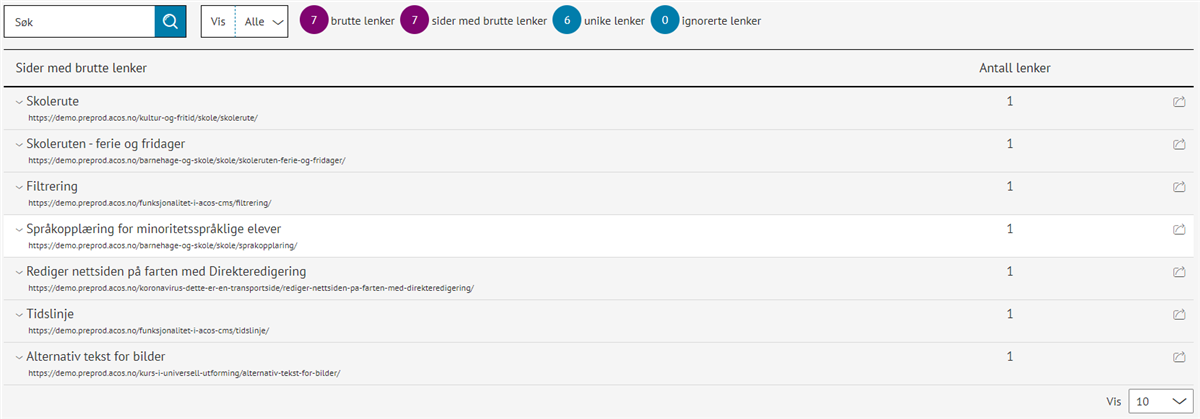Open the rows-per-page dropdown showing 10
Screen dimensions: 1200x419
(x=1158, y=401)
